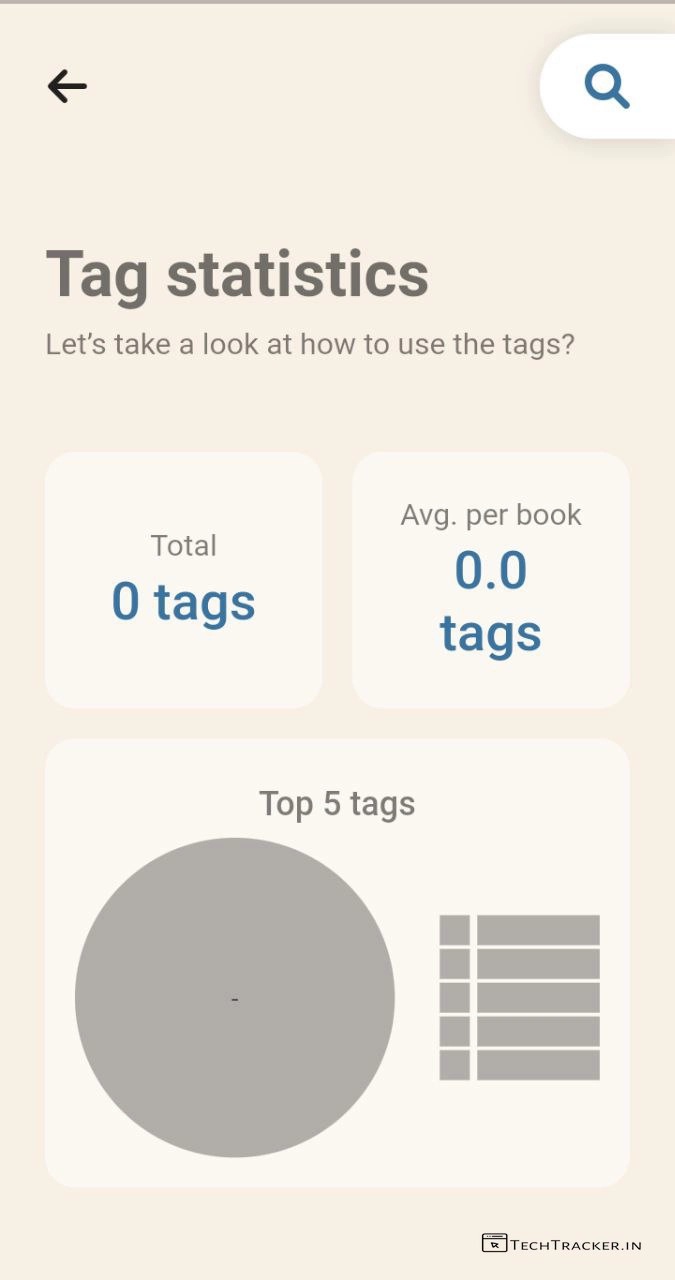Click the fifth legend label placeholder bar

(x=538, y=1065)
